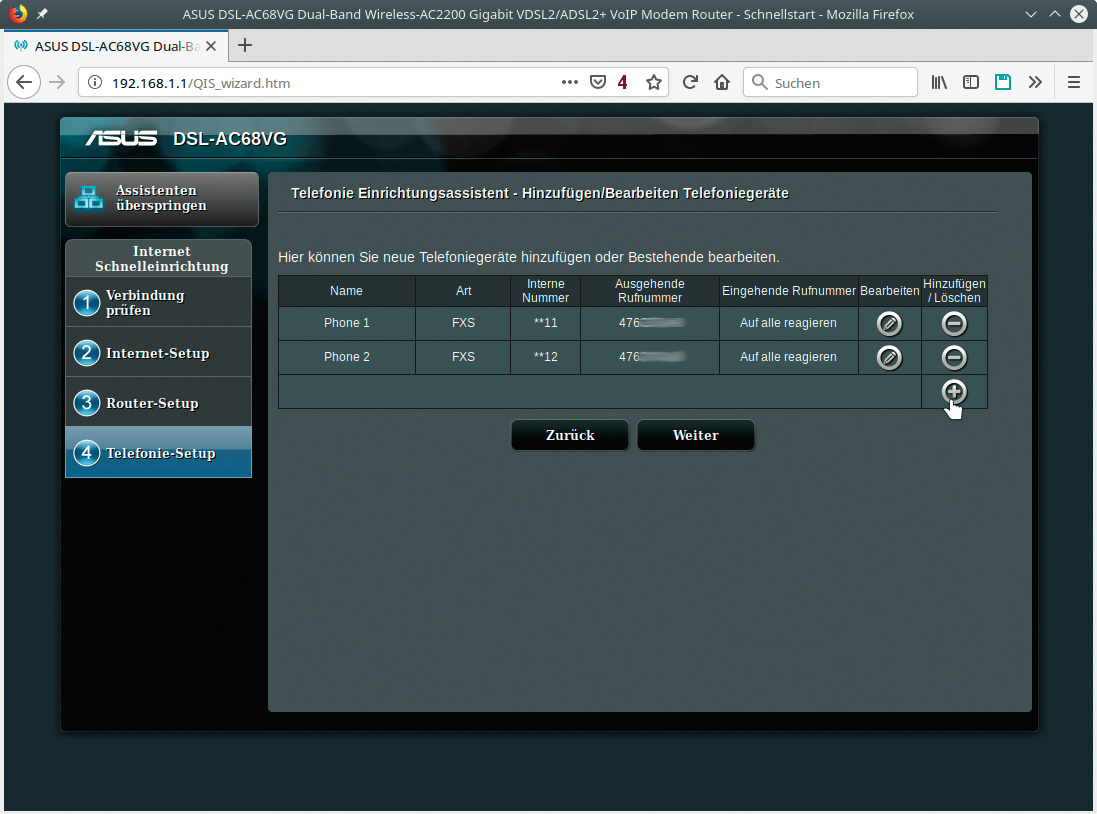Click 'FXS' type in Phone 2 row
The image size is (1097, 814).
[463, 357]
